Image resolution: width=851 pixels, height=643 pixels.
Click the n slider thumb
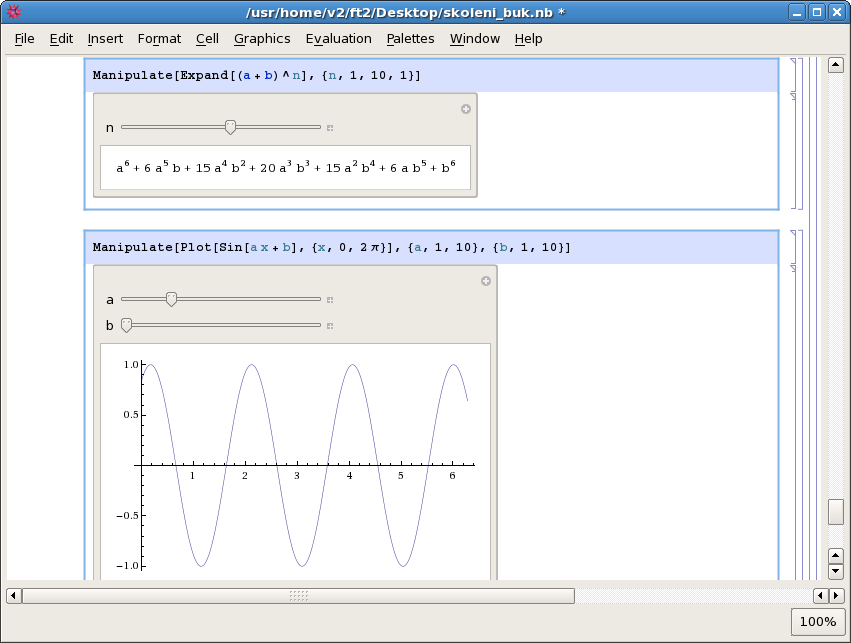pyautogui.click(x=230, y=128)
